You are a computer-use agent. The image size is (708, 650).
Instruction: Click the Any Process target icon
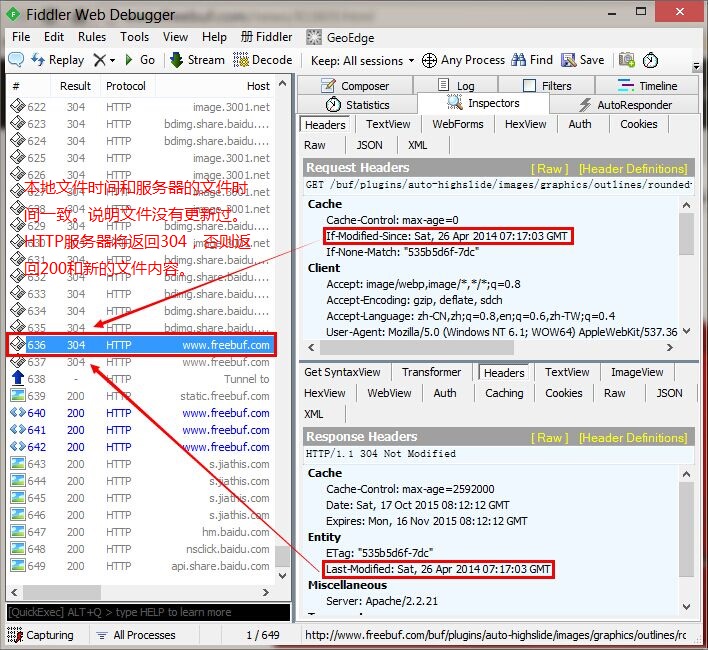pyautogui.click(x=429, y=60)
